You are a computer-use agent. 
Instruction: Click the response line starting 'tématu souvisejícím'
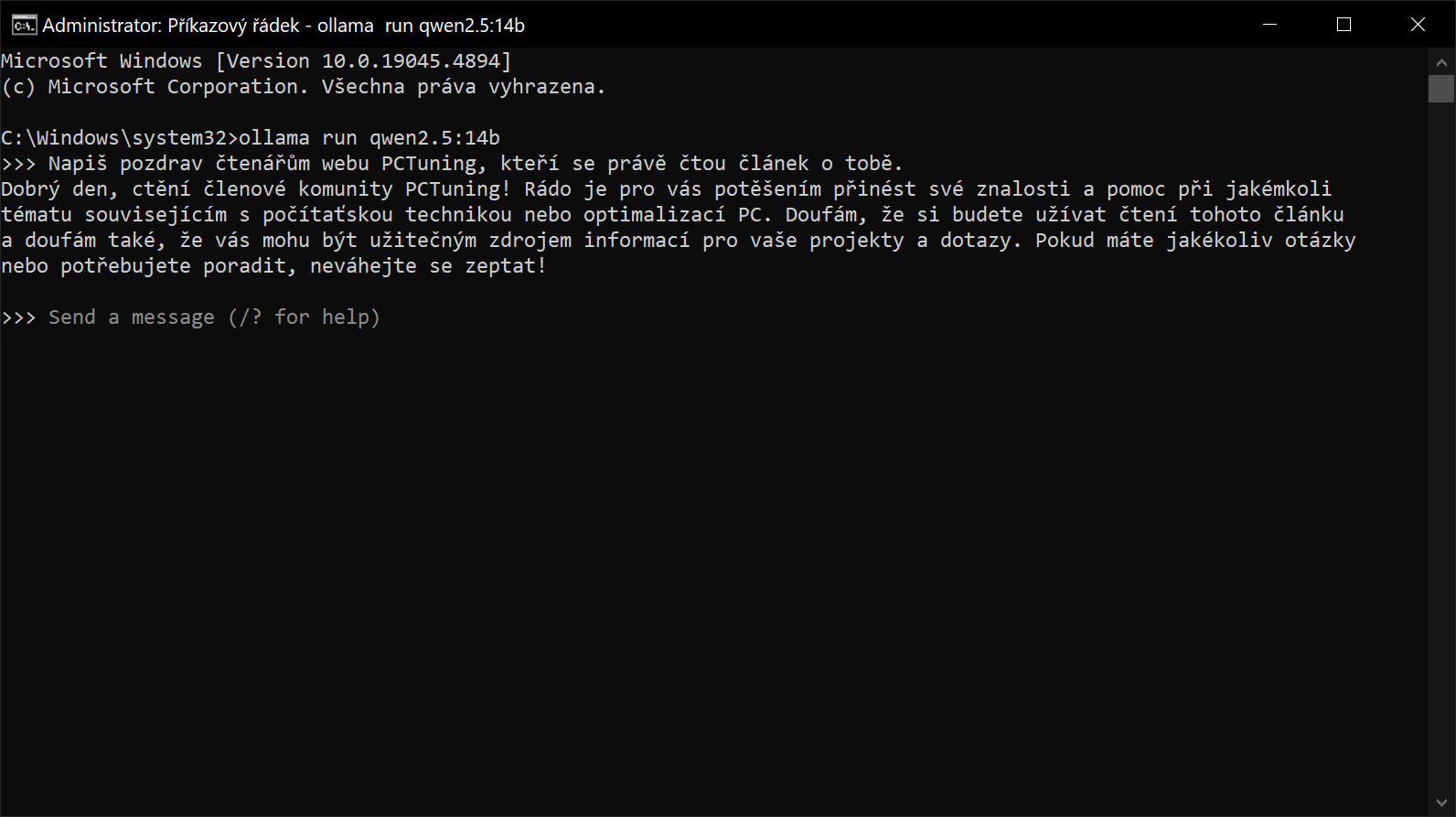(x=672, y=215)
